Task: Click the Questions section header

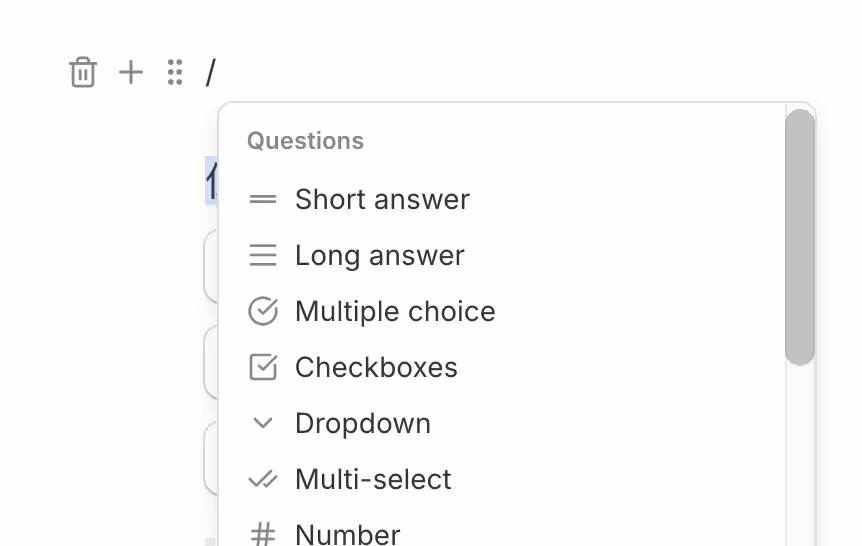Action: click(305, 141)
